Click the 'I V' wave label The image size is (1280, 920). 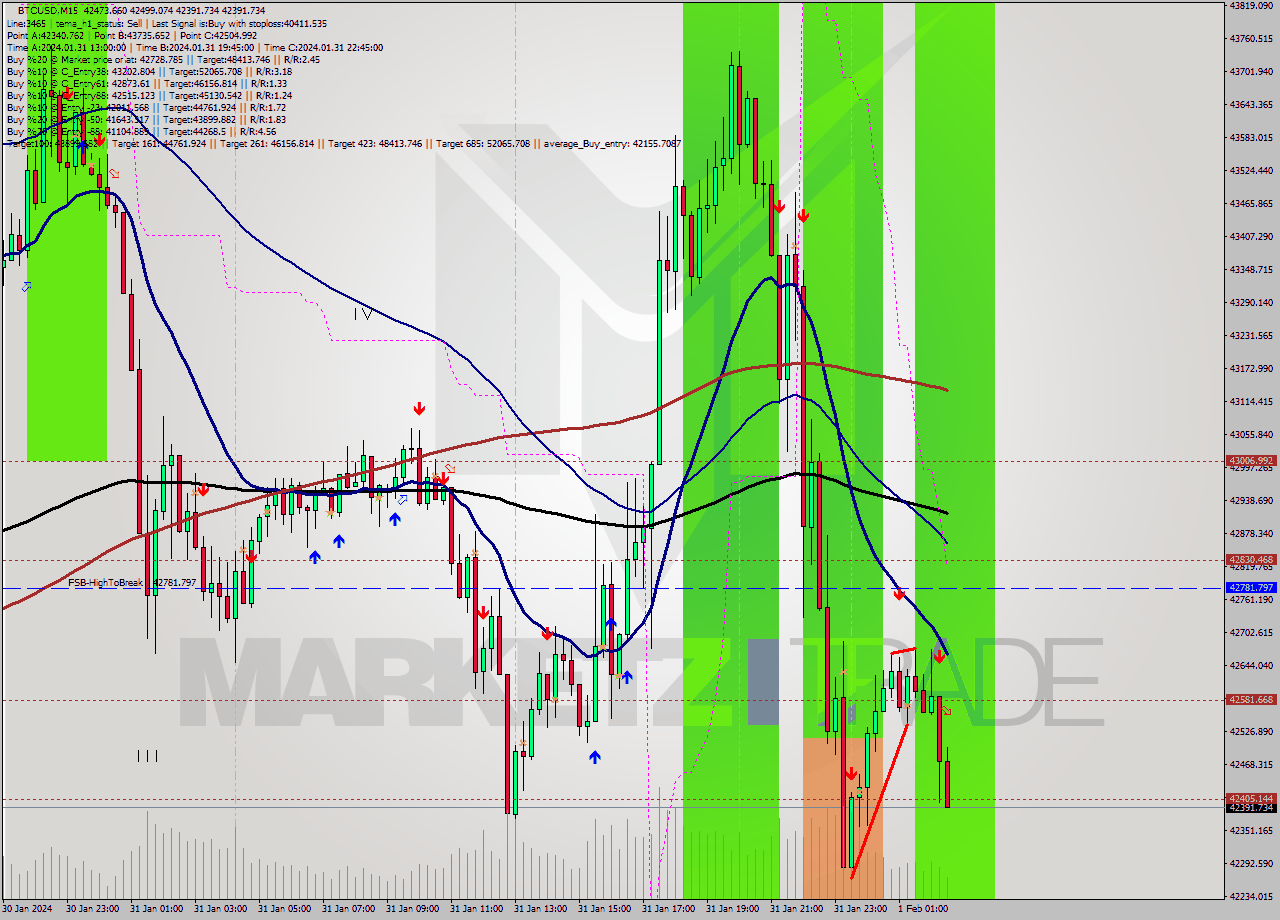point(364,314)
